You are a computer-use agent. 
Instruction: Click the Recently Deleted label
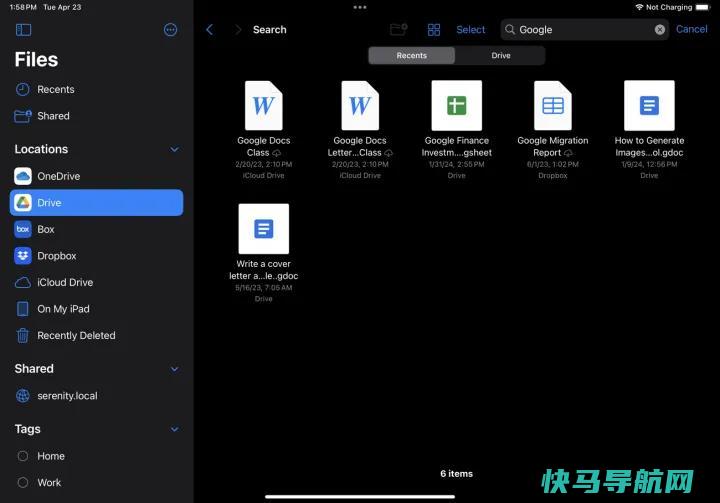[x=76, y=335]
